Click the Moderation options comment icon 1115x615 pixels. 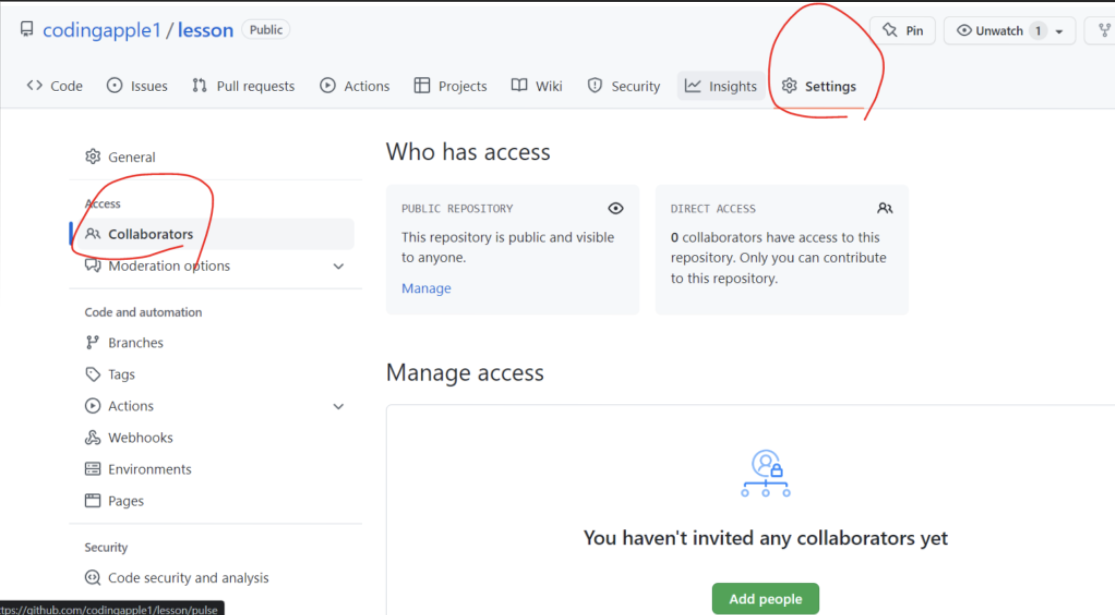[x=92, y=266]
